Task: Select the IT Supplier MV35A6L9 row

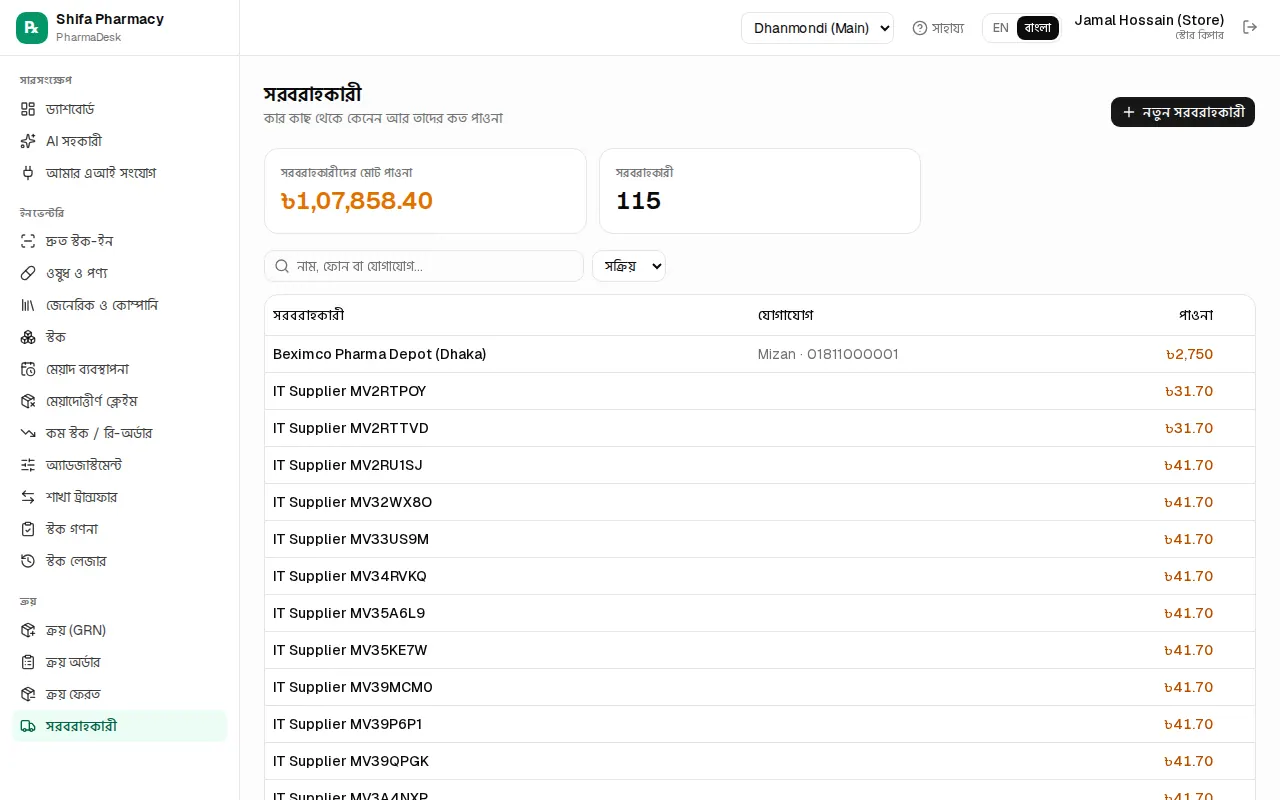Action: click(759, 613)
